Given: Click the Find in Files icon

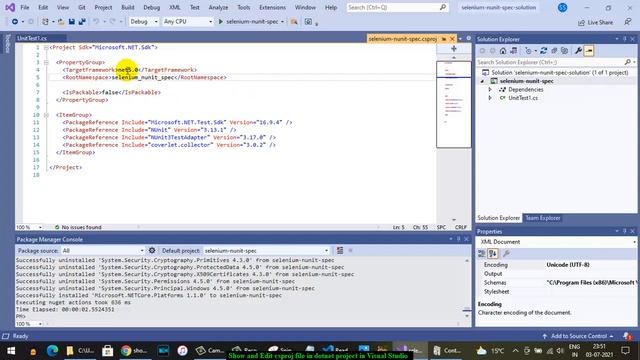Looking at the screenshot, I should pos(293,22).
